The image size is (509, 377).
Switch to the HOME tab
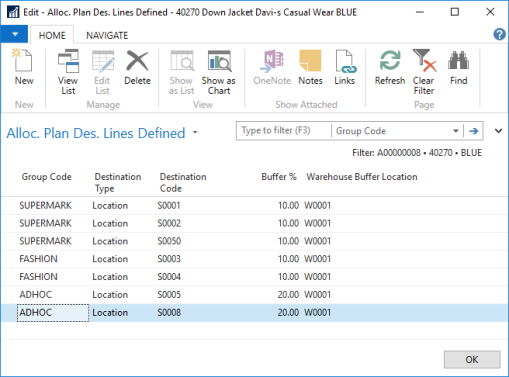52,35
